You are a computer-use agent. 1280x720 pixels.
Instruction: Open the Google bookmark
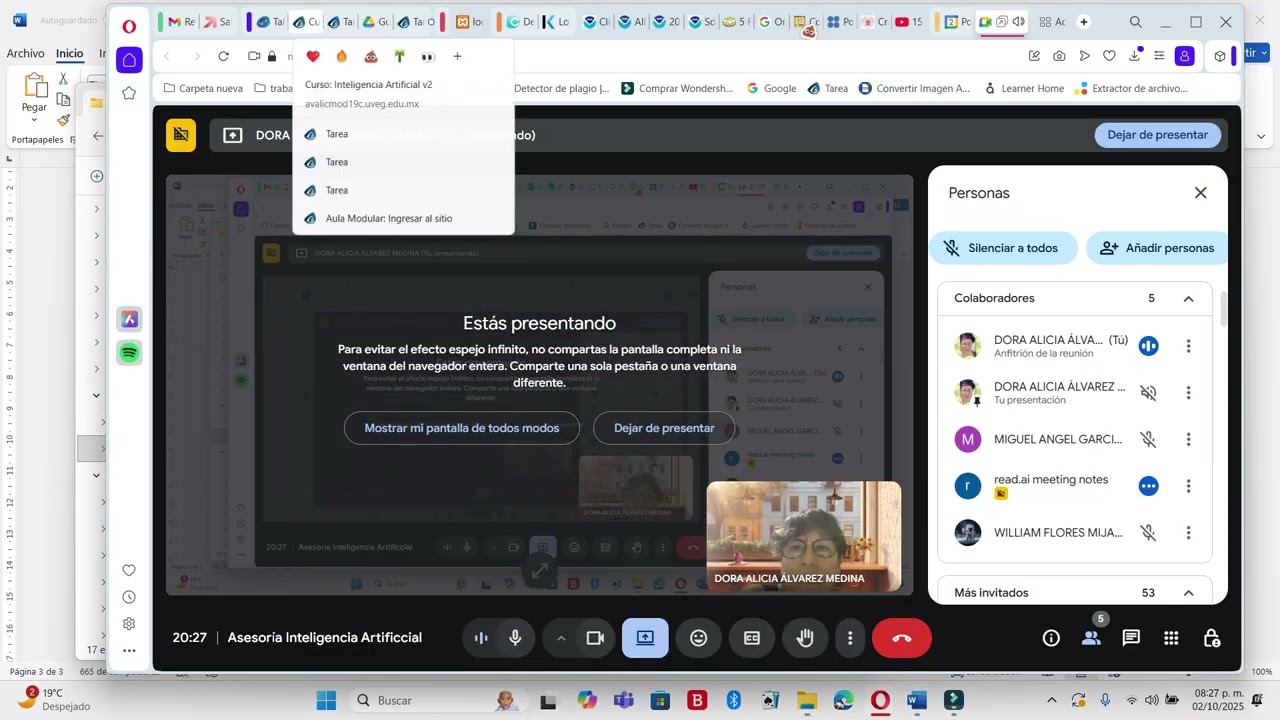pyautogui.click(x=771, y=88)
